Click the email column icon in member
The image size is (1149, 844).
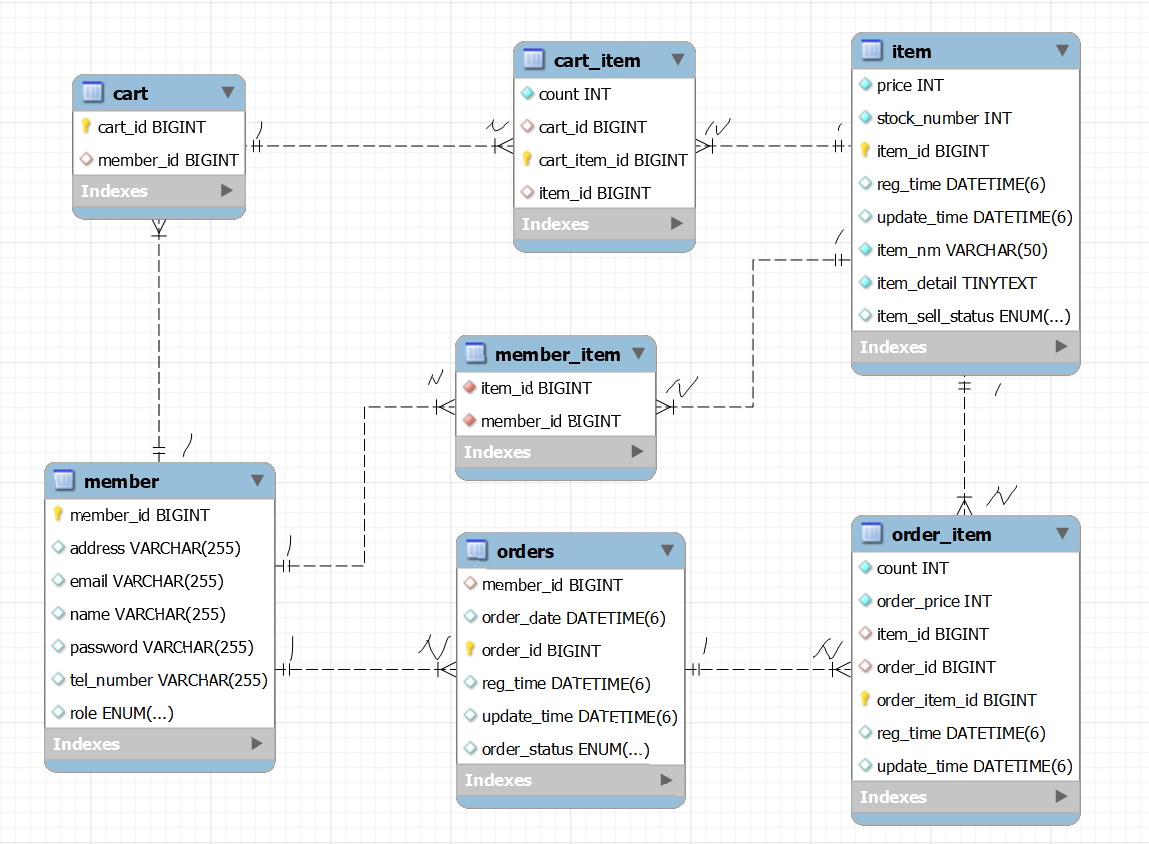(x=59, y=580)
